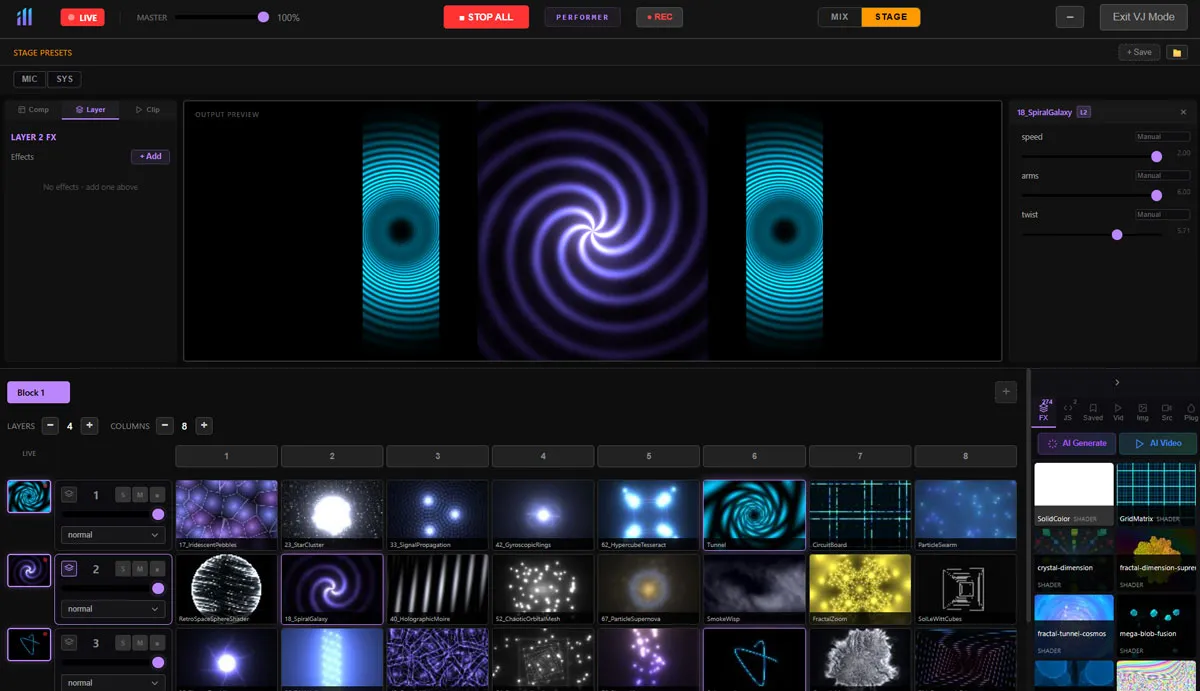The width and height of the screenshot is (1200, 691).
Task: Solo layer 1 with S button
Action: click(x=122, y=495)
